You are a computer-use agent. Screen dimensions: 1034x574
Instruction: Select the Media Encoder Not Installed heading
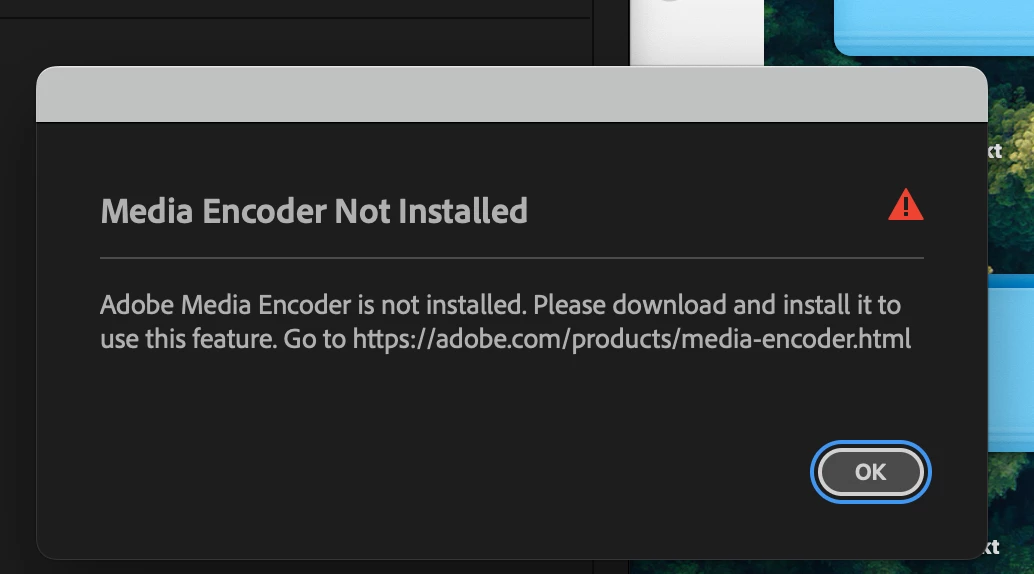click(x=314, y=211)
